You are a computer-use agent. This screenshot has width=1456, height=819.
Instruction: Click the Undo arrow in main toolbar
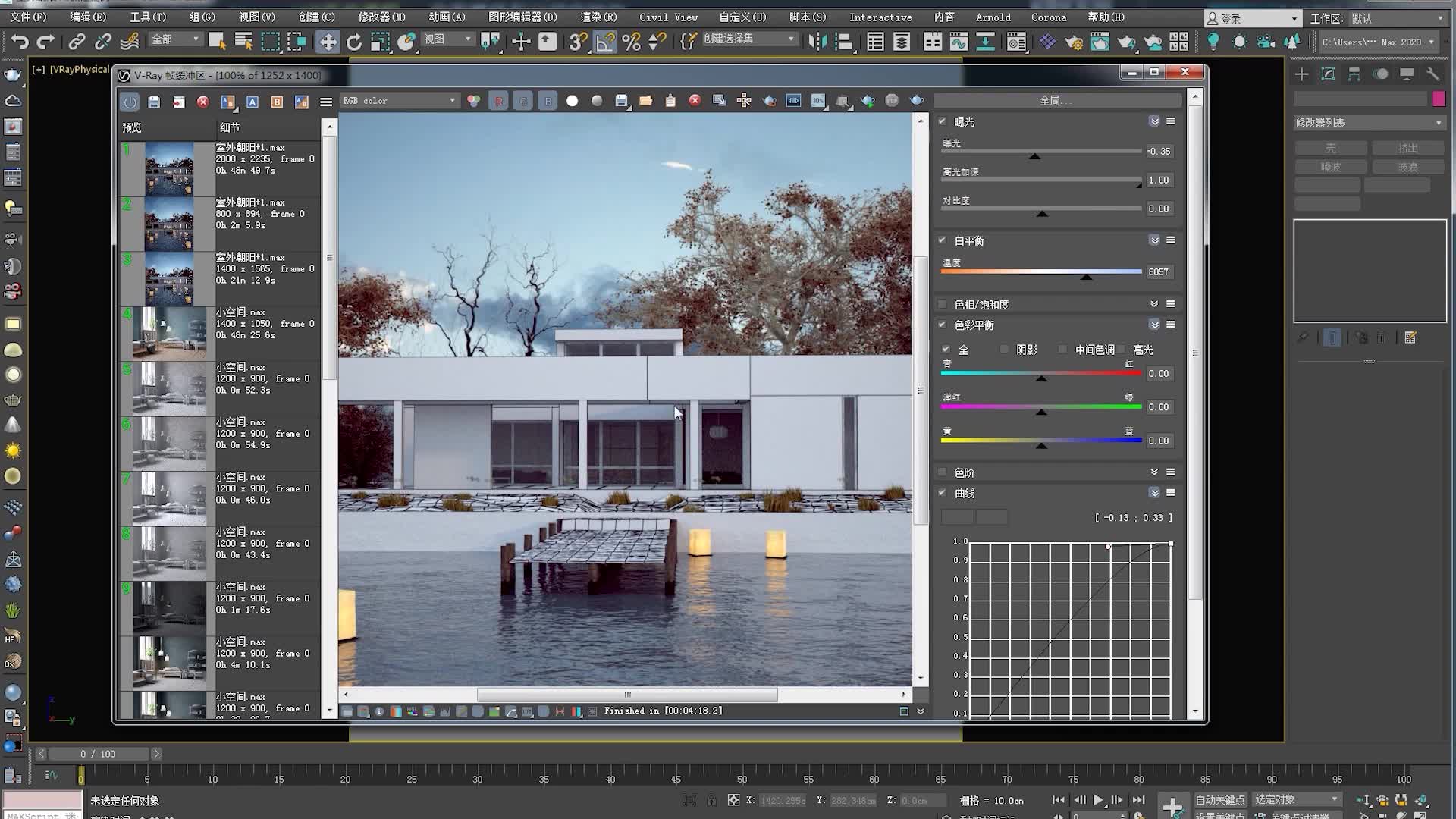point(20,42)
